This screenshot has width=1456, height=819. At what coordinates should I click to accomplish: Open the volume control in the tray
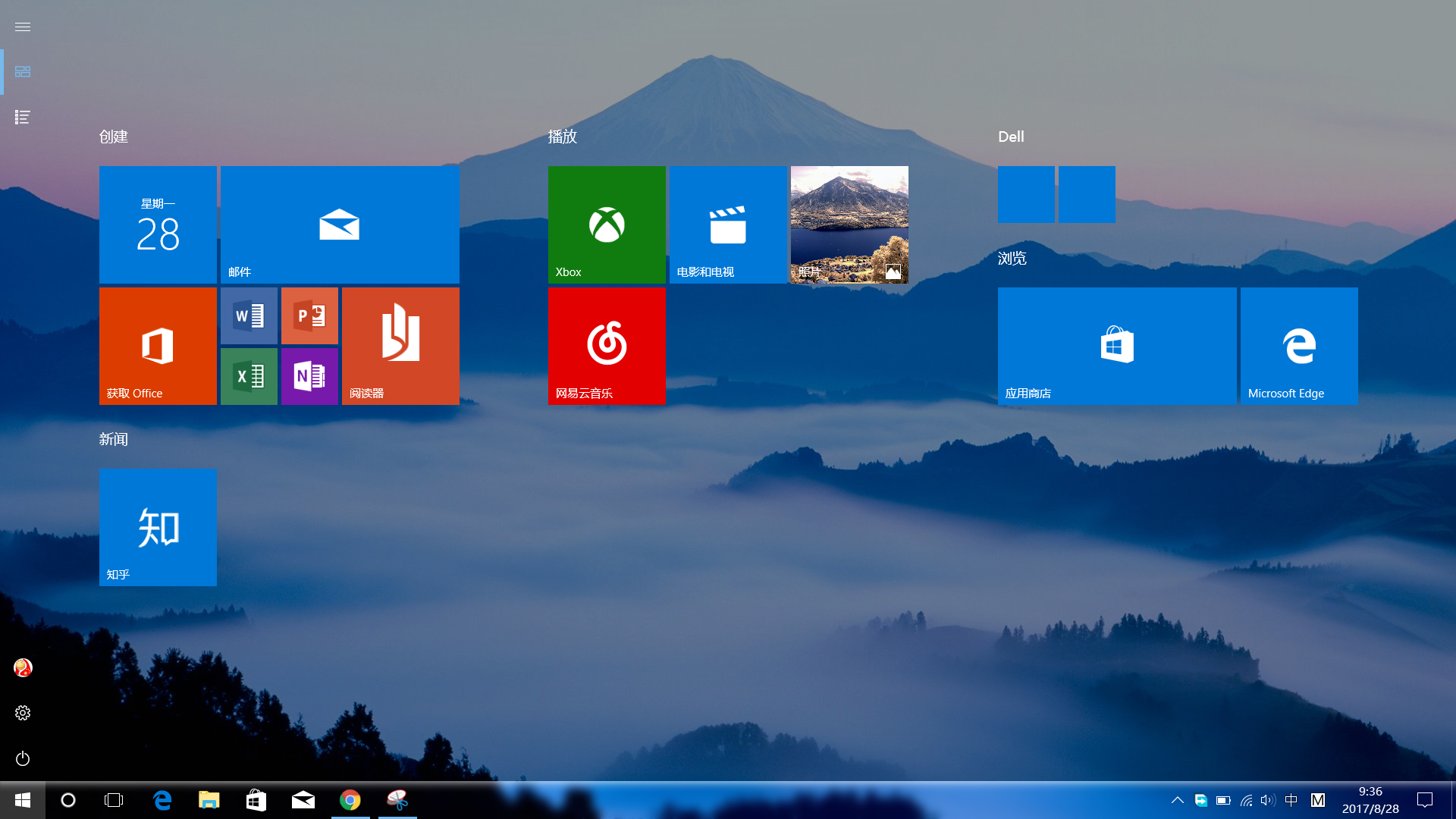[1268, 800]
